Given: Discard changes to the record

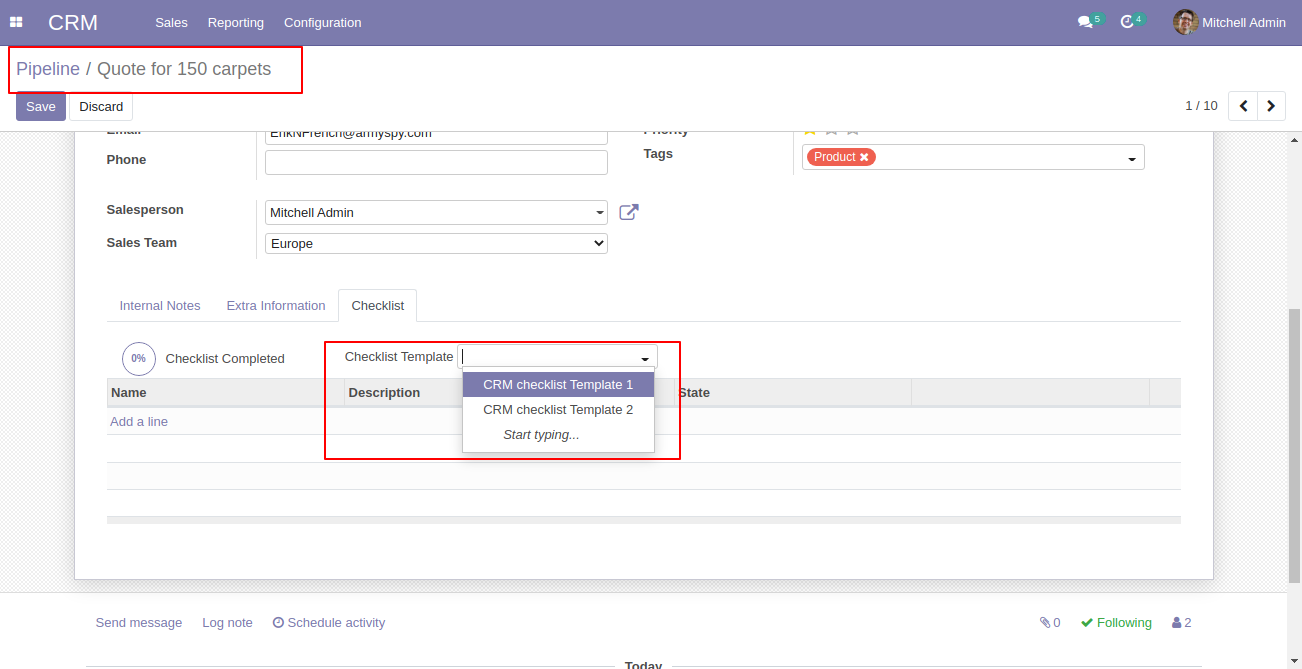Looking at the screenshot, I should click(101, 106).
